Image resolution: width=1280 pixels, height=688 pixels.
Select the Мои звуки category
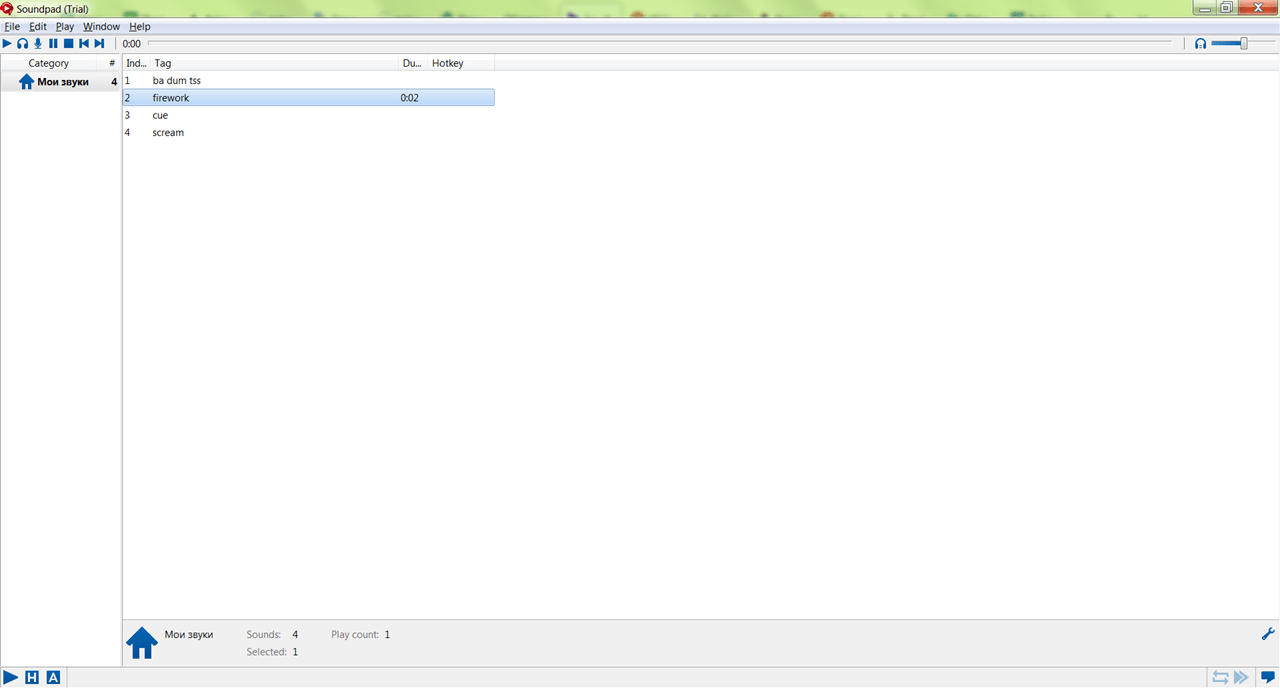(60, 82)
